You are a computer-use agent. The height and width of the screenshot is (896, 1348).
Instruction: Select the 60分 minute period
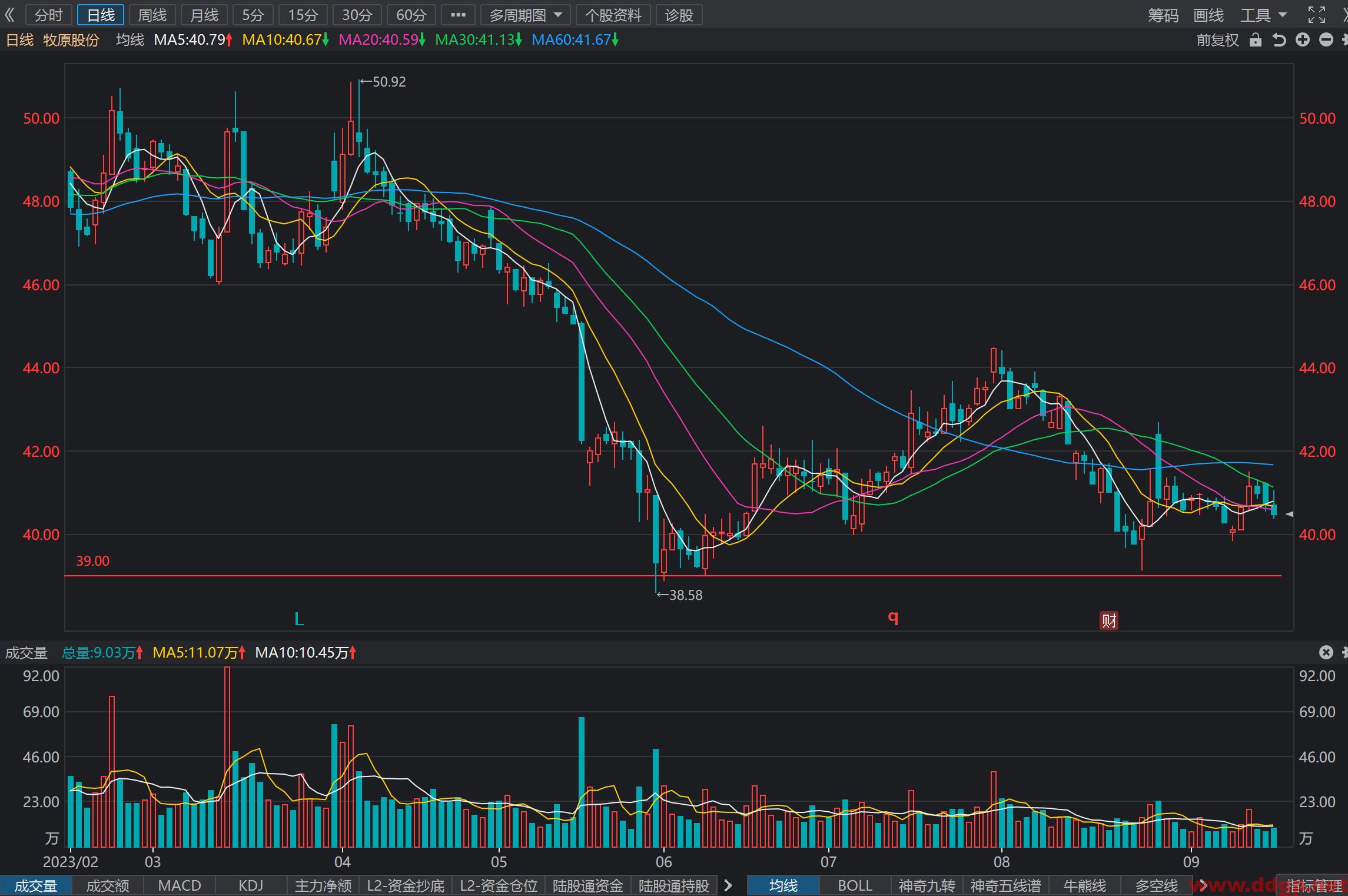tap(411, 15)
